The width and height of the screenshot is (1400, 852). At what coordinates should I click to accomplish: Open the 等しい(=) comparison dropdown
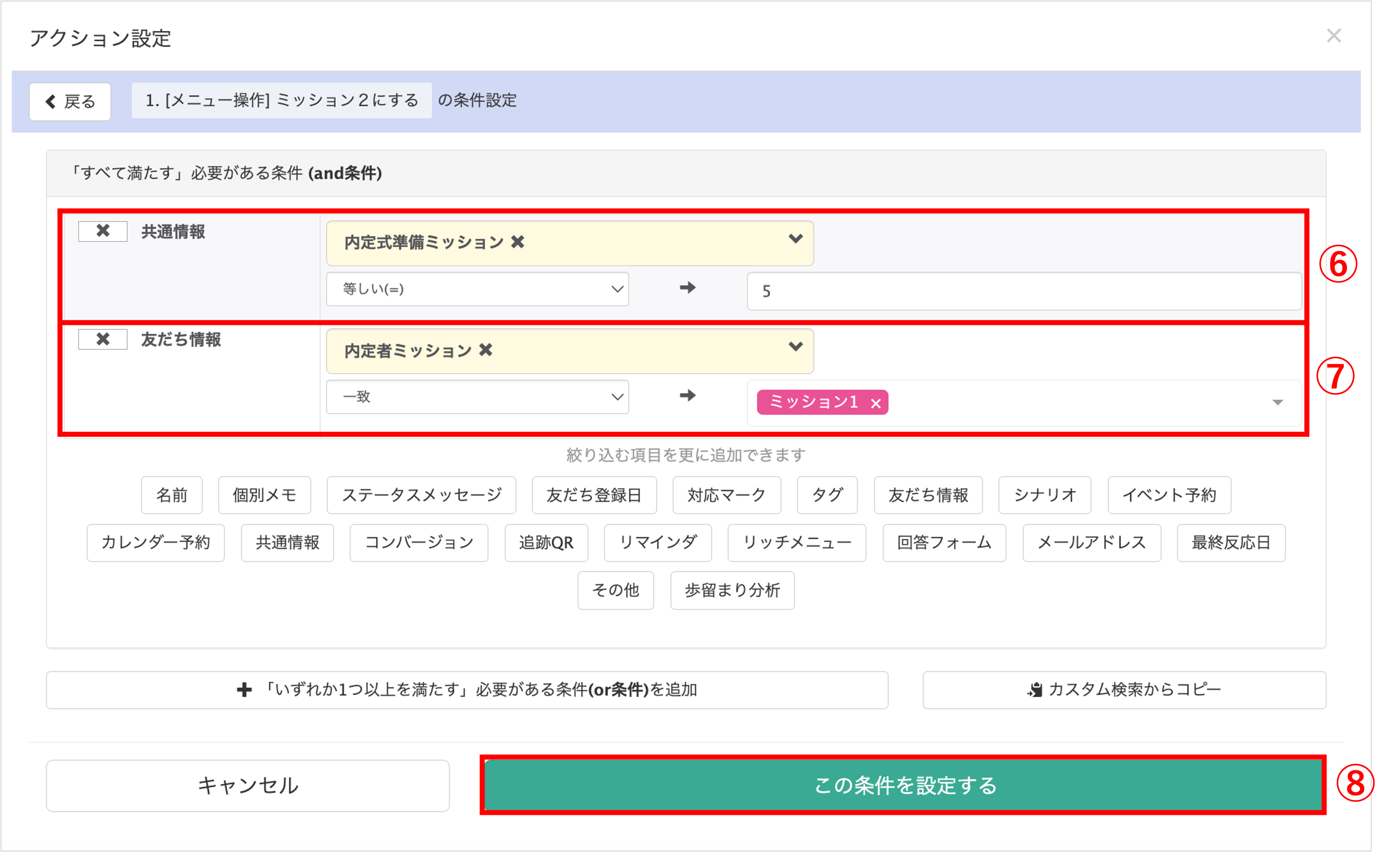477,289
